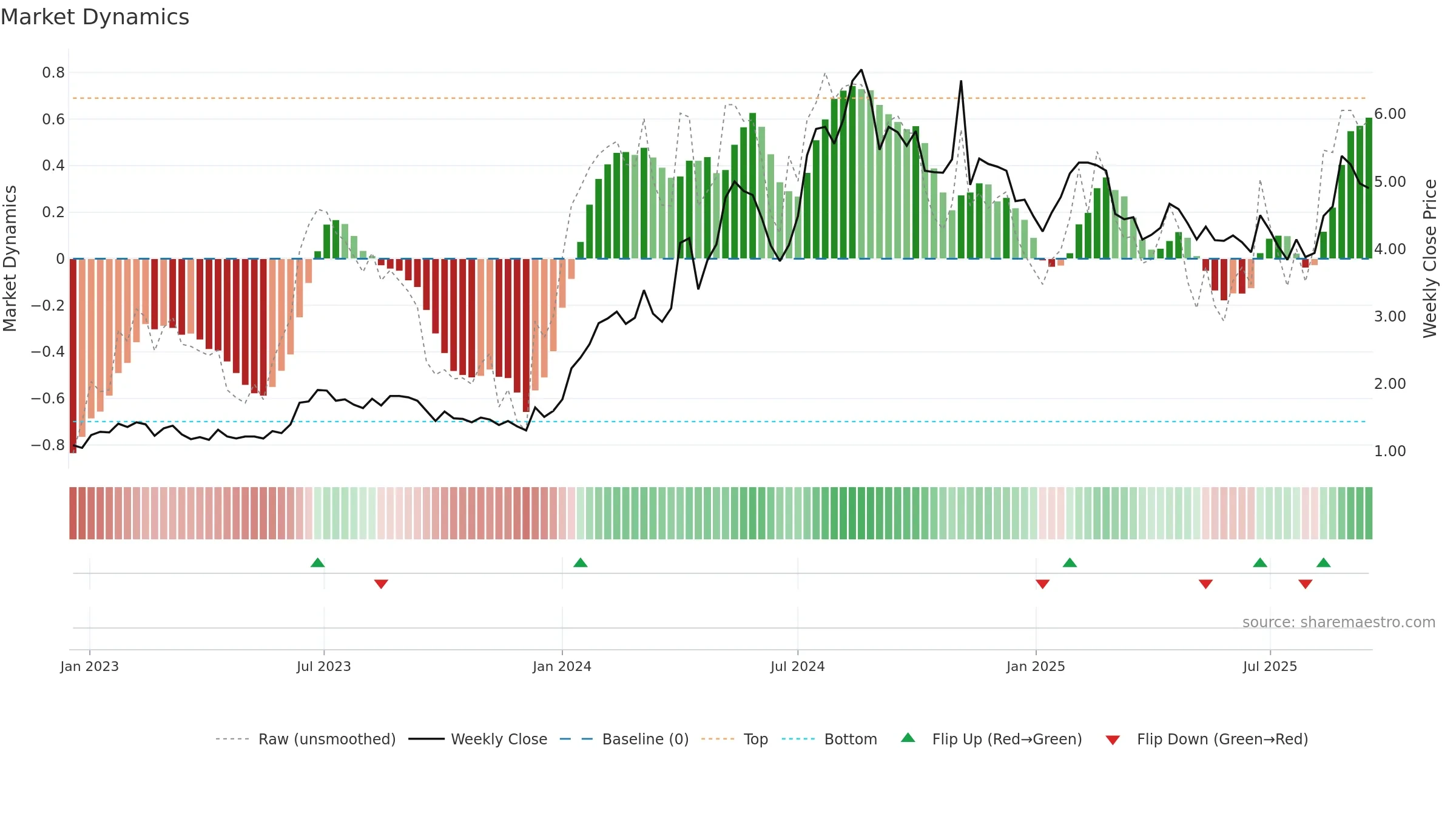
Task: Toggle the Baseline (0) legend entry
Action: 624,739
